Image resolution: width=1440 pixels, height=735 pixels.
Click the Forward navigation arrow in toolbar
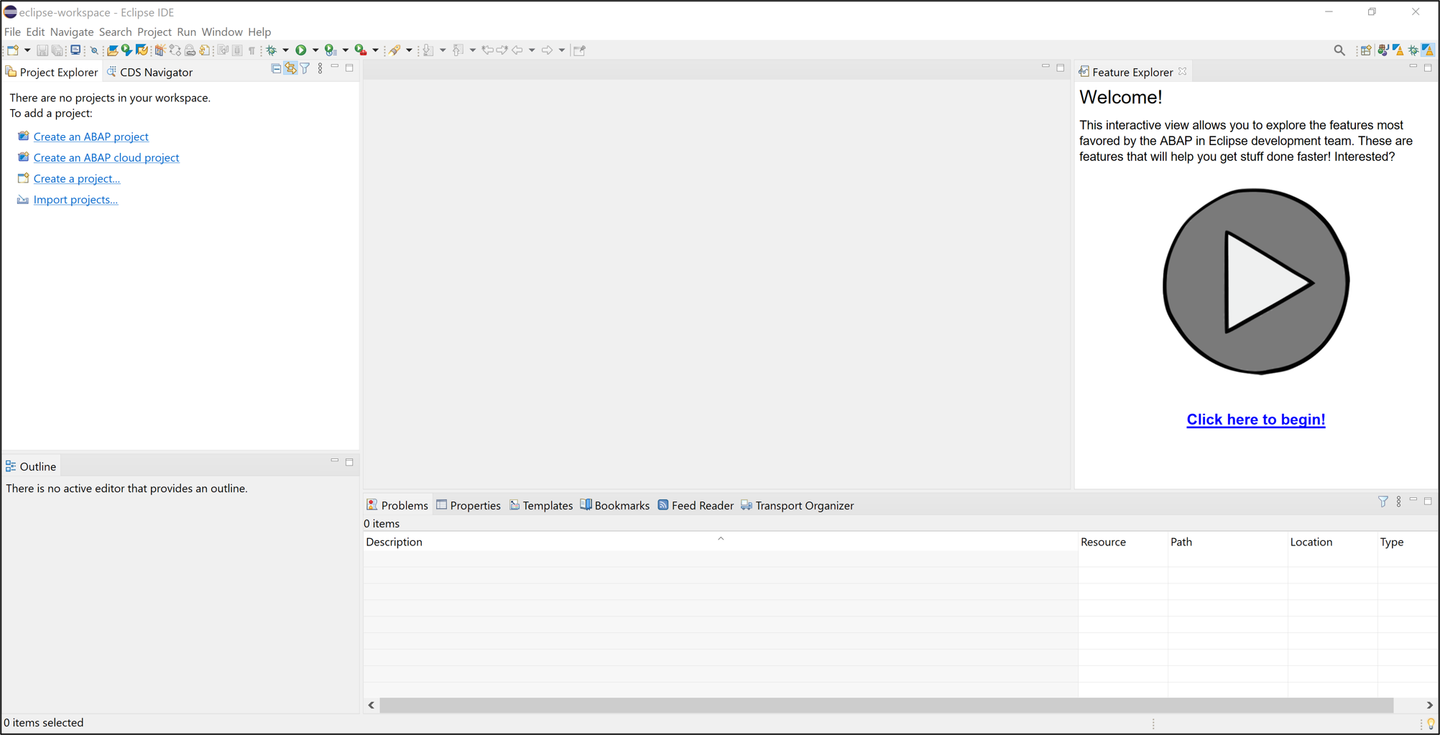547,50
